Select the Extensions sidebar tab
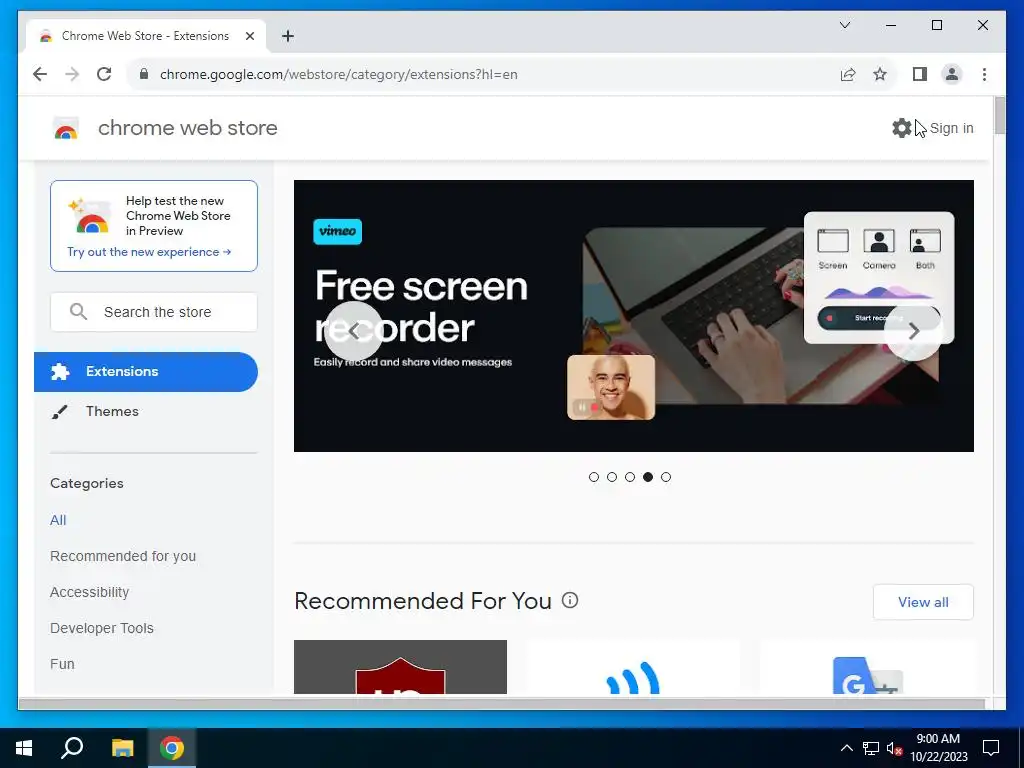The image size is (1024, 768). (x=146, y=372)
